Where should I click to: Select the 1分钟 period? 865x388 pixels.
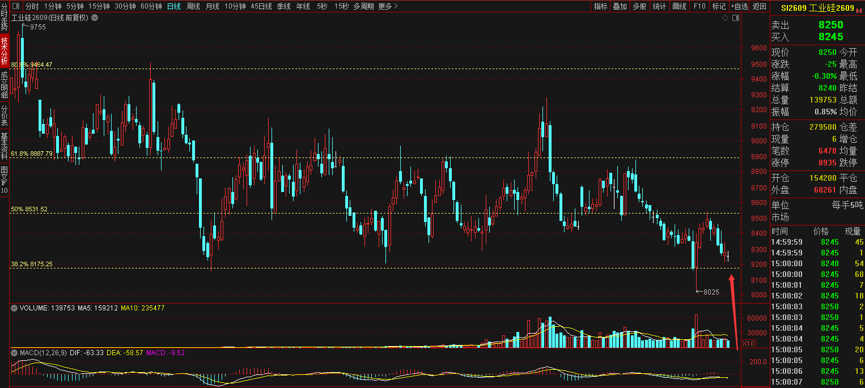[x=52, y=6]
